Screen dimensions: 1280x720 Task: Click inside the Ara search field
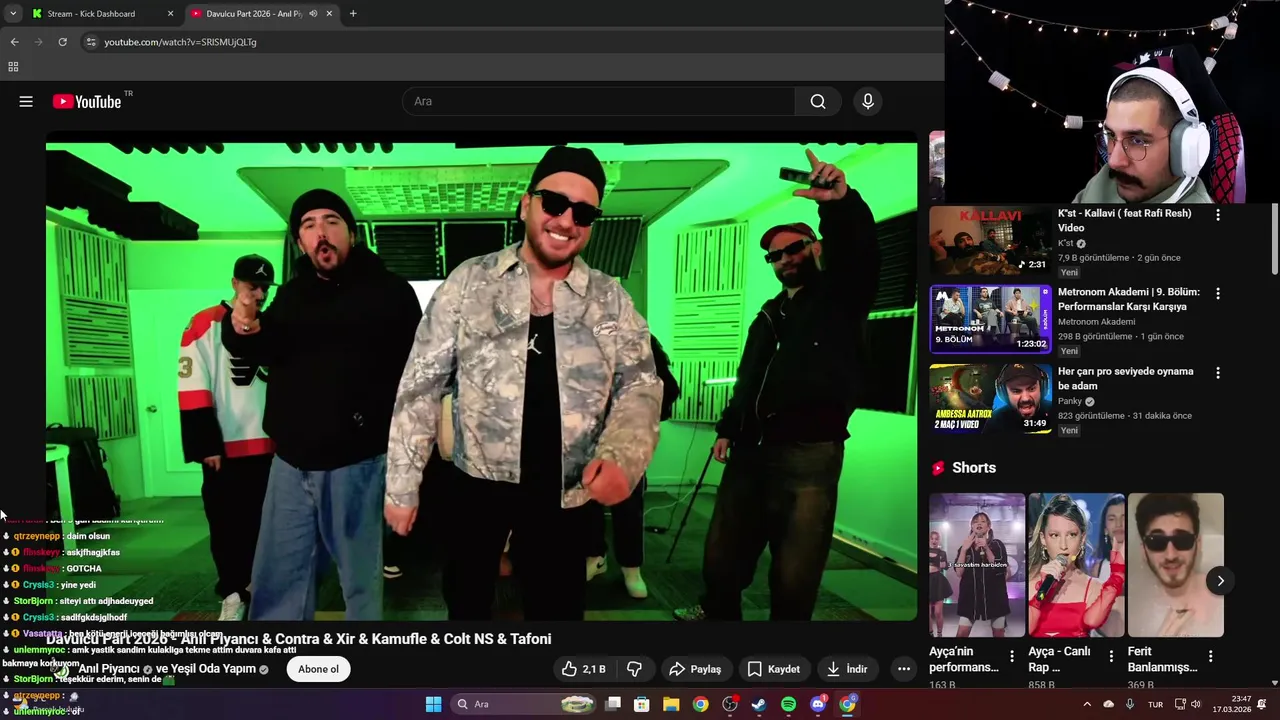(598, 101)
